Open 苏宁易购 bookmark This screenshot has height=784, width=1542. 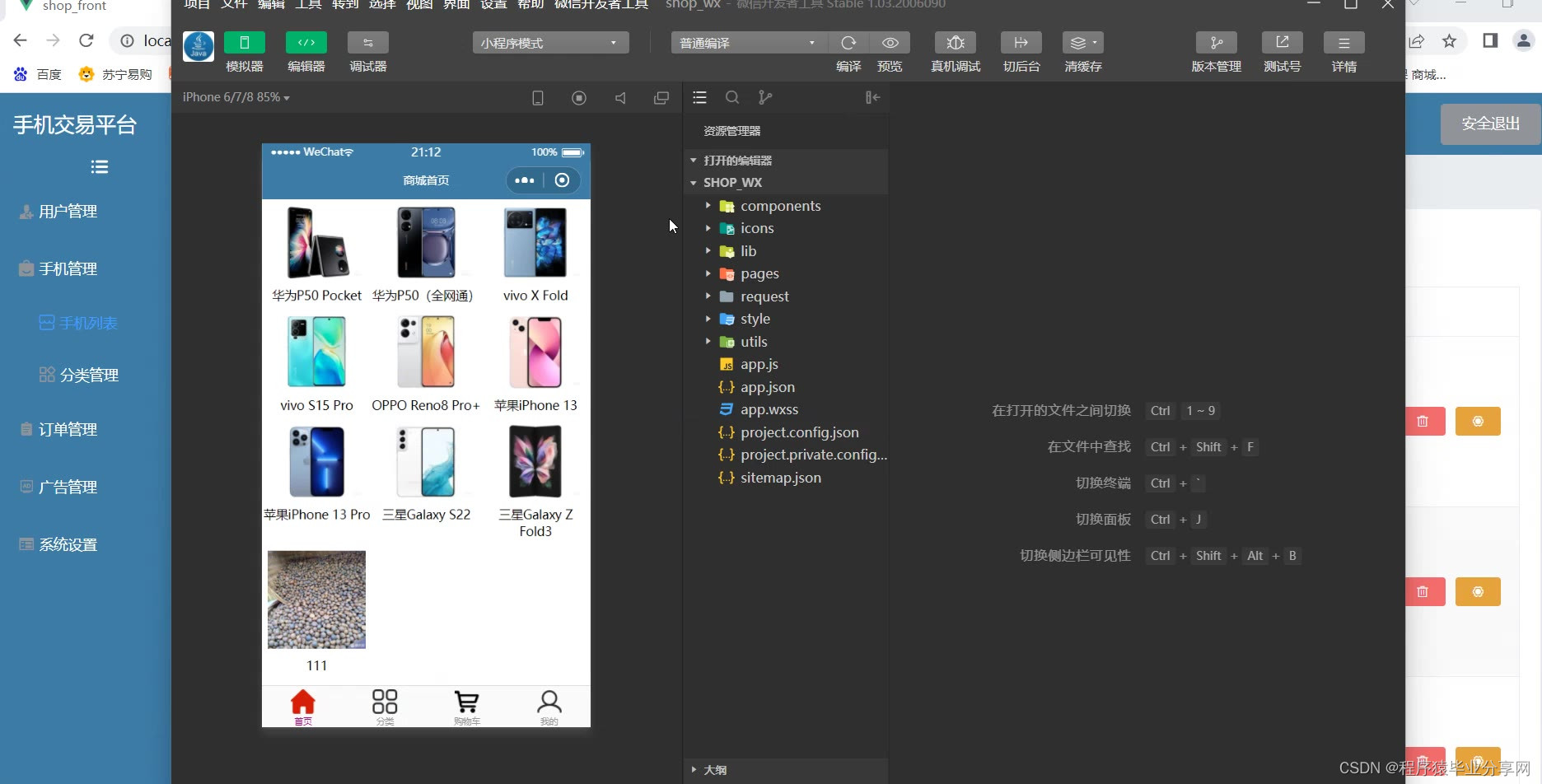coord(116,74)
